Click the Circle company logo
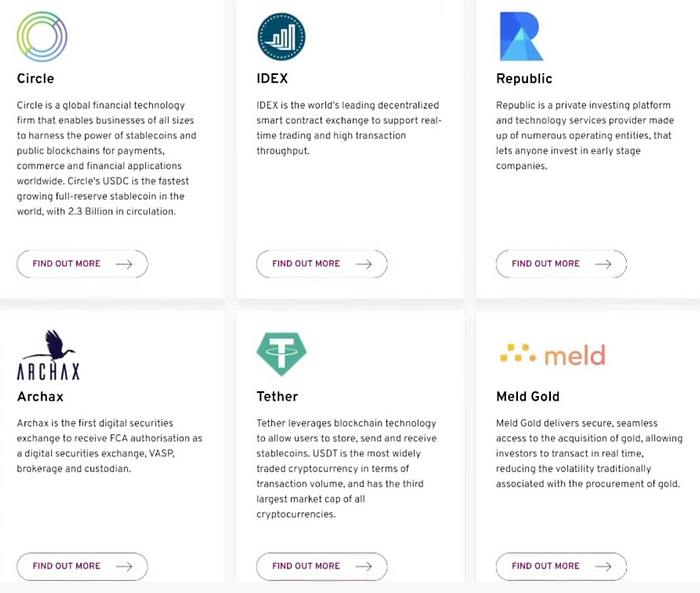Image resolution: width=700 pixels, height=593 pixels. tap(42, 36)
